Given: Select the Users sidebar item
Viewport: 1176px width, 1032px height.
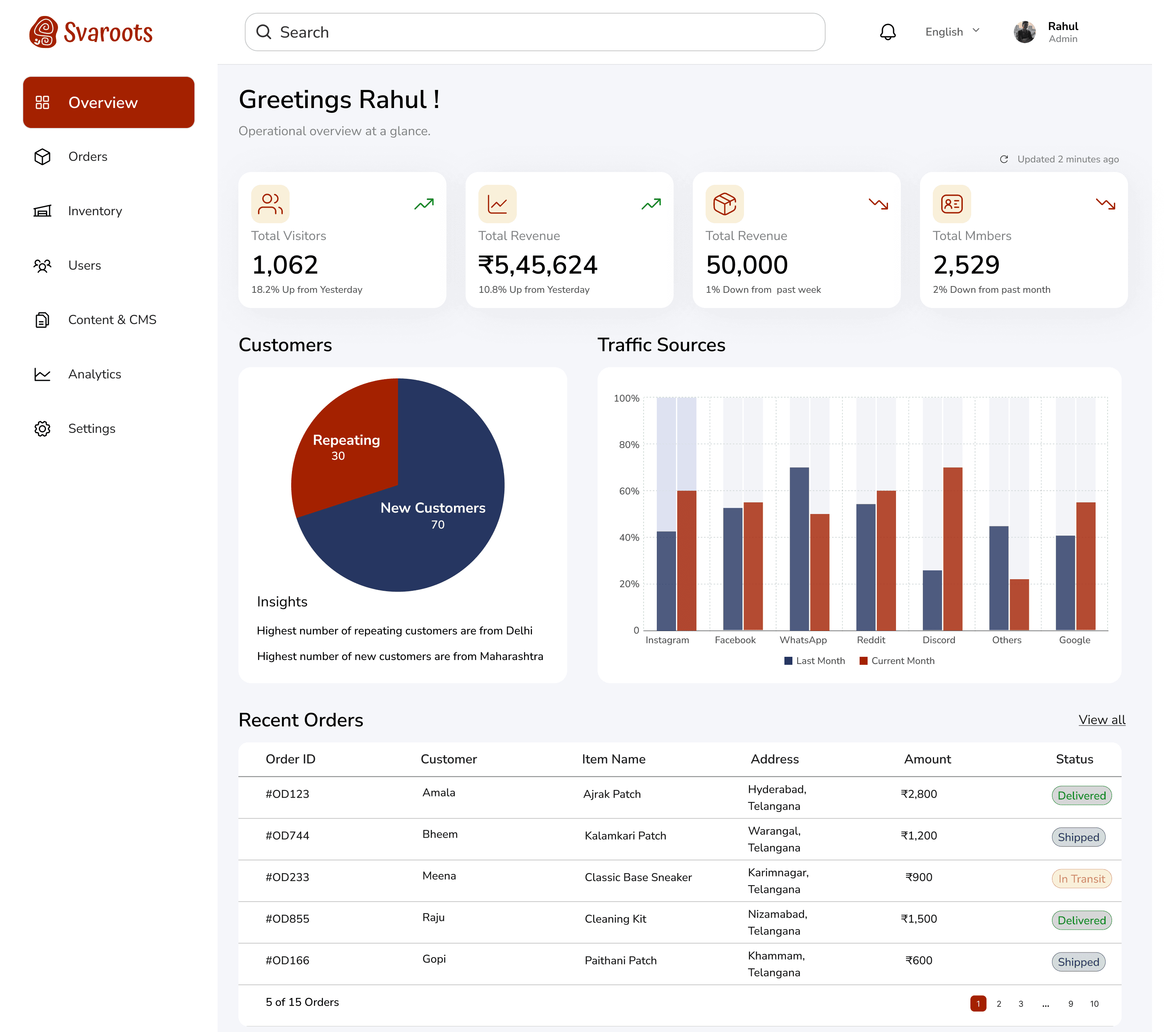Looking at the screenshot, I should coord(84,265).
